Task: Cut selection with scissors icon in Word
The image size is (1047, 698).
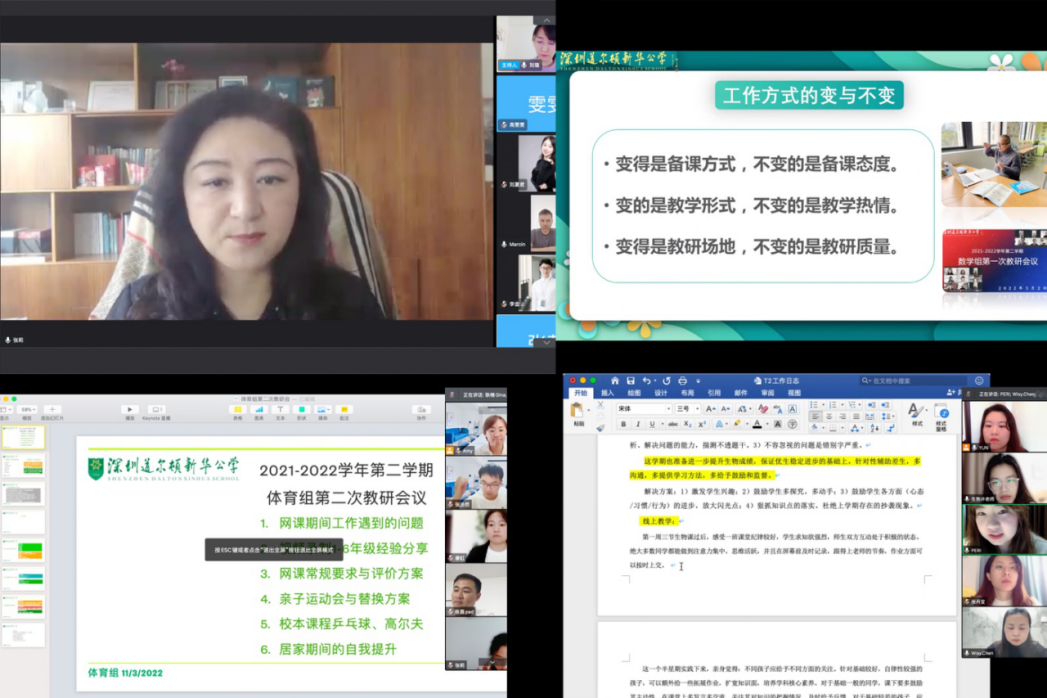Action: (600, 405)
